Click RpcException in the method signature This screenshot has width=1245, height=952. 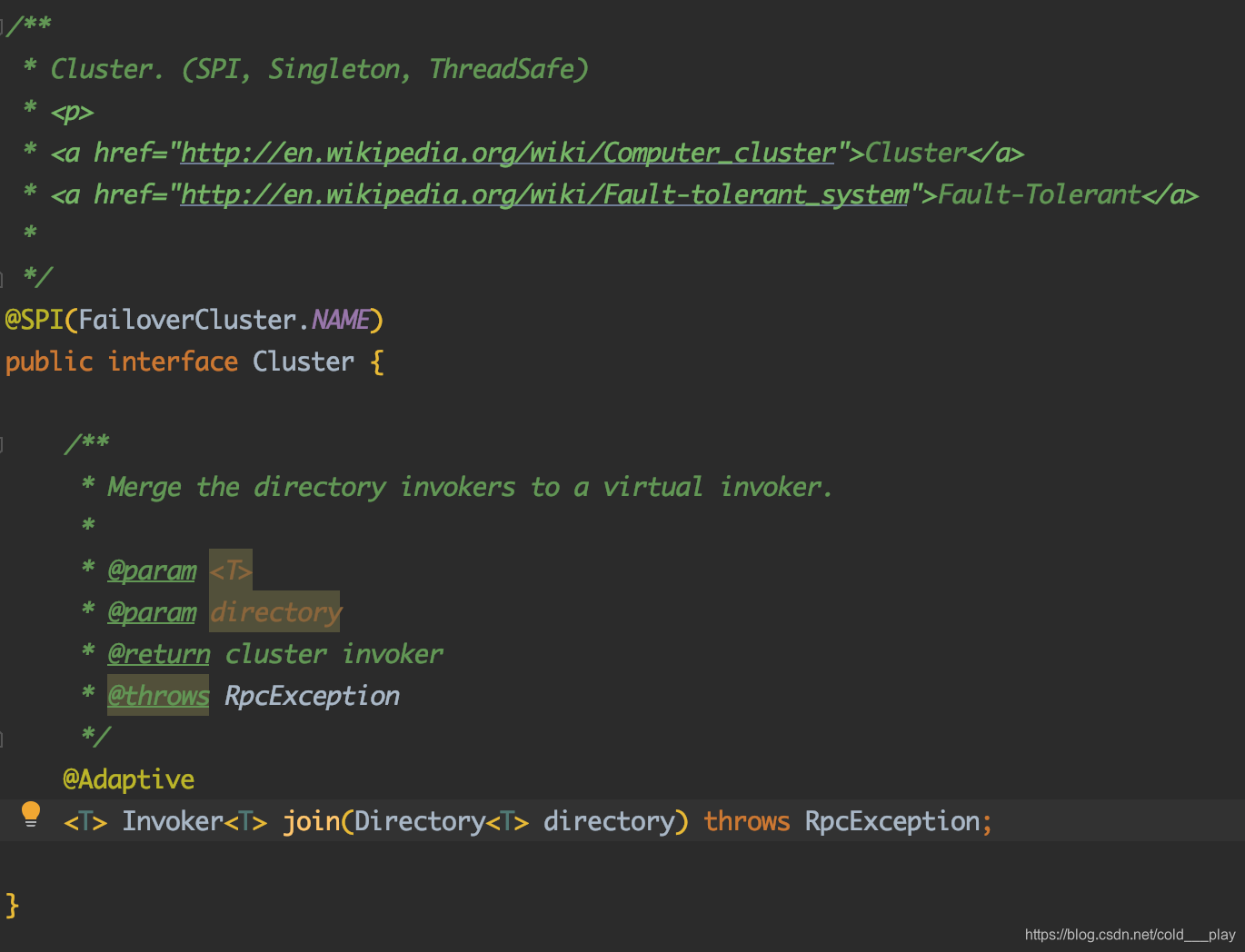(892, 821)
